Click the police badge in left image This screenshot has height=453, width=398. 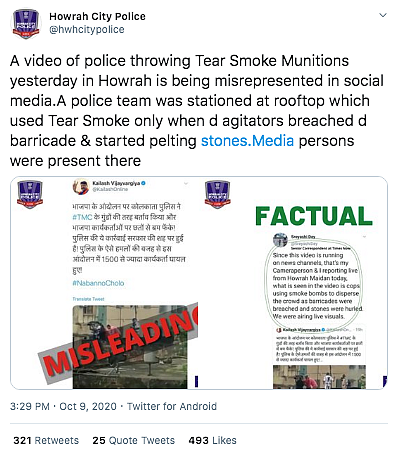pyautogui.click(x=30, y=194)
